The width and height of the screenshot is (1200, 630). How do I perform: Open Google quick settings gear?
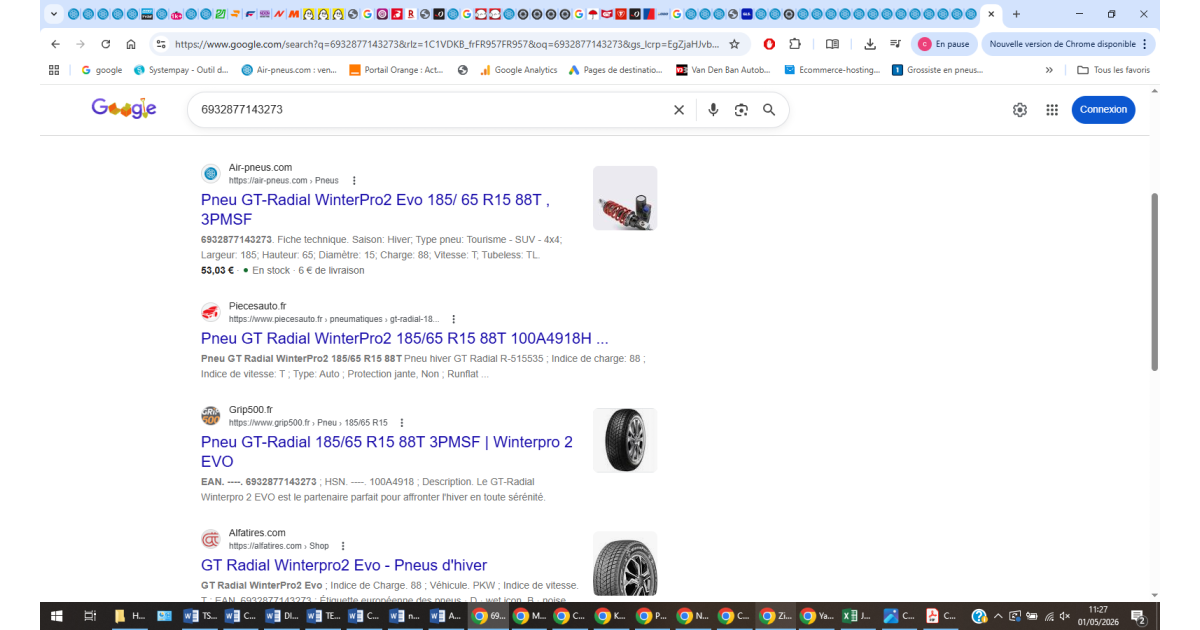[x=1020, y=110]
